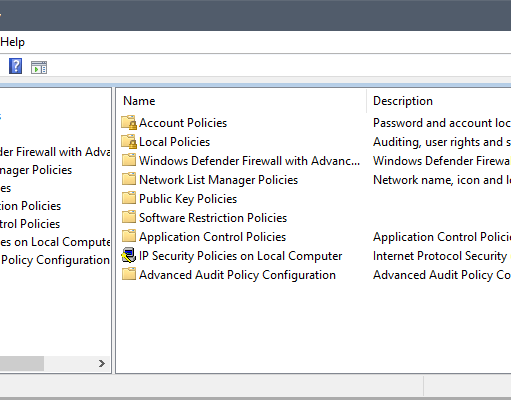The width and height of the screenshot is (511, 400).
Task: Select 'Policy Configuration' tree node
Action: [55, 260]
